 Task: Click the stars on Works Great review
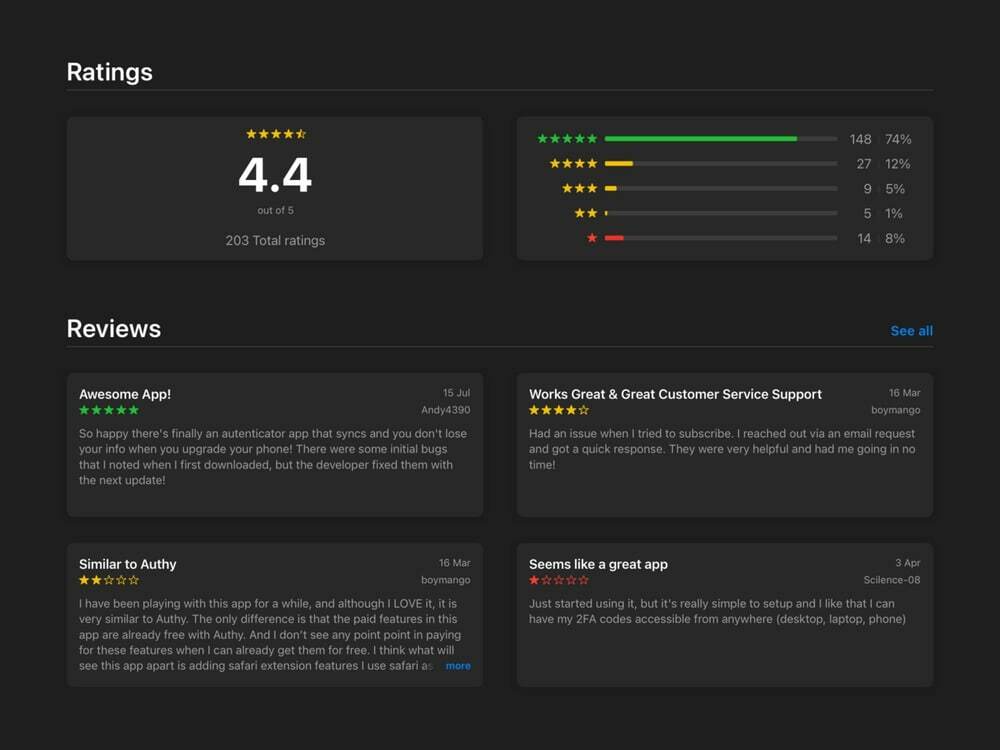pos(559,410)
